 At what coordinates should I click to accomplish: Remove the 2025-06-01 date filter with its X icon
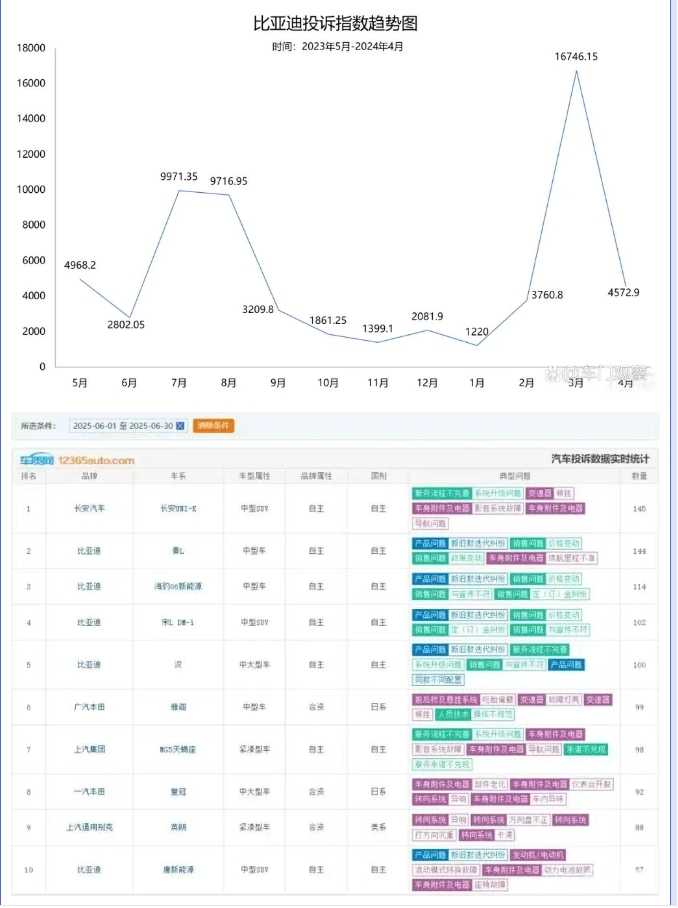pos(180,425)
